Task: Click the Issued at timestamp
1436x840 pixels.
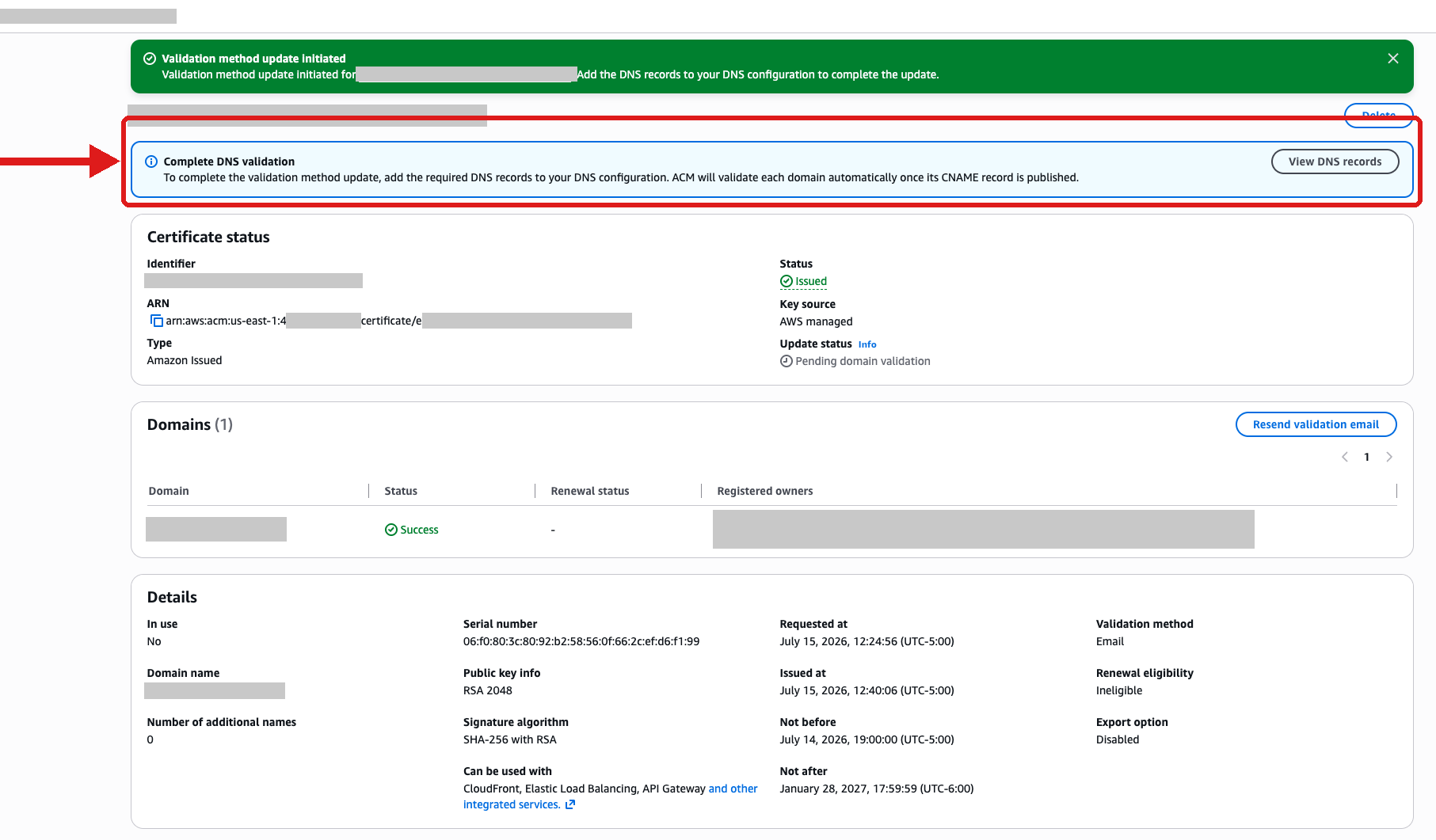Action: (x=867, y=690)
